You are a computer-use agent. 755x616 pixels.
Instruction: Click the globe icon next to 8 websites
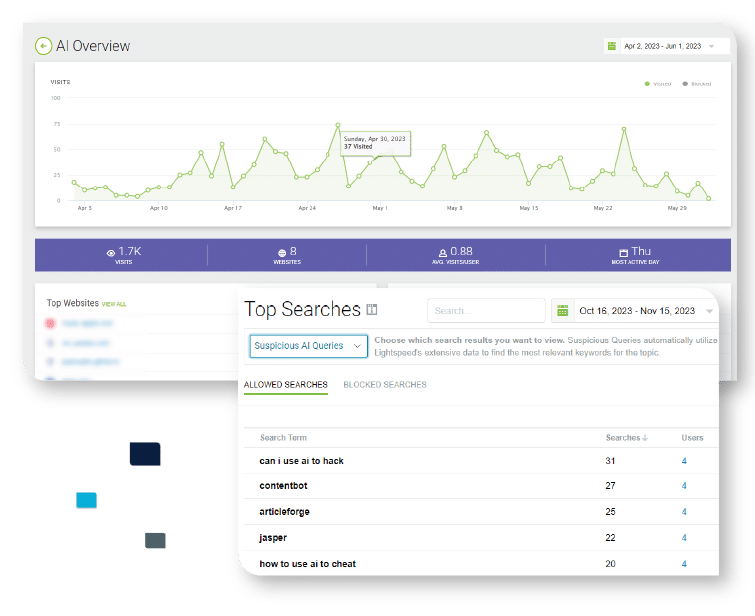(282, 253)
